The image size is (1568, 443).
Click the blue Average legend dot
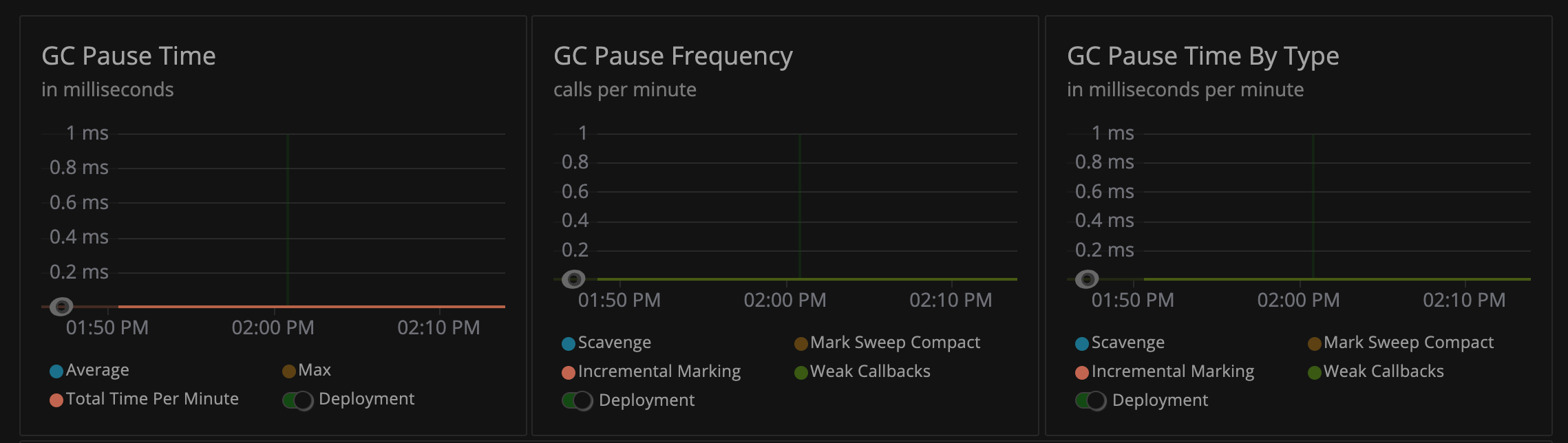pyautogui.click(x=57, y=370)
